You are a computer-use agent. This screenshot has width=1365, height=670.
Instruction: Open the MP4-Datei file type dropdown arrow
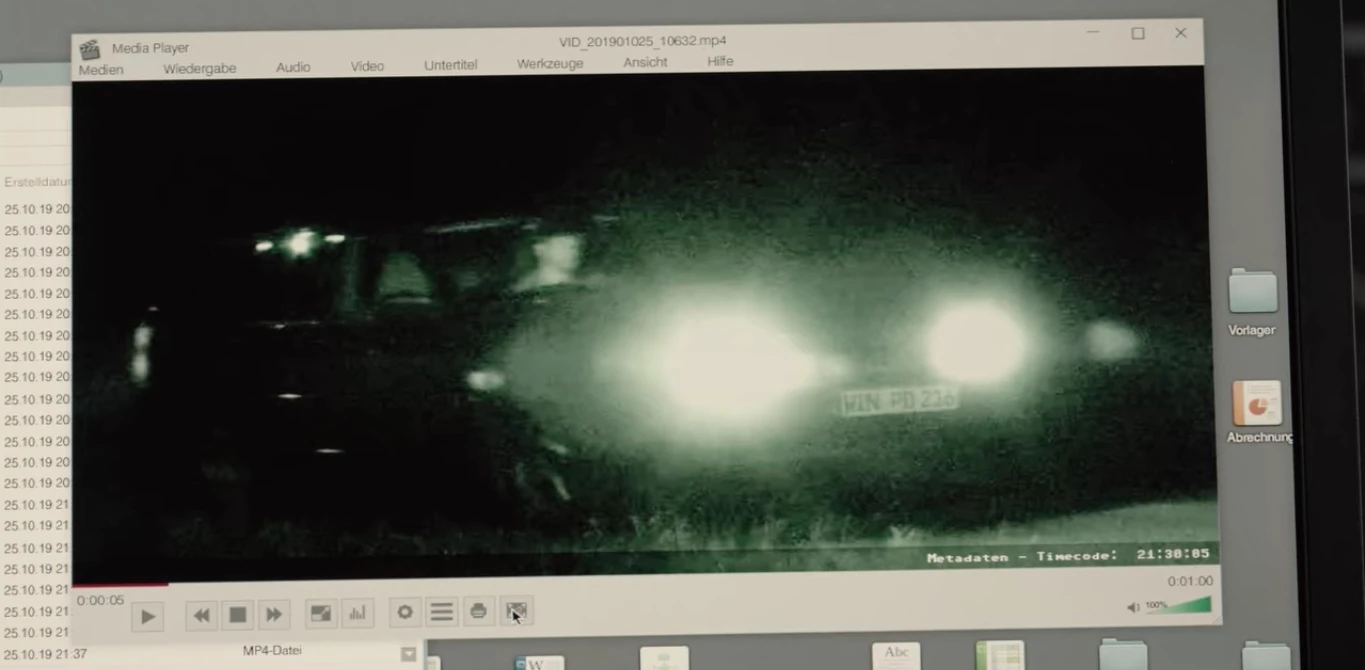(408, 654)
